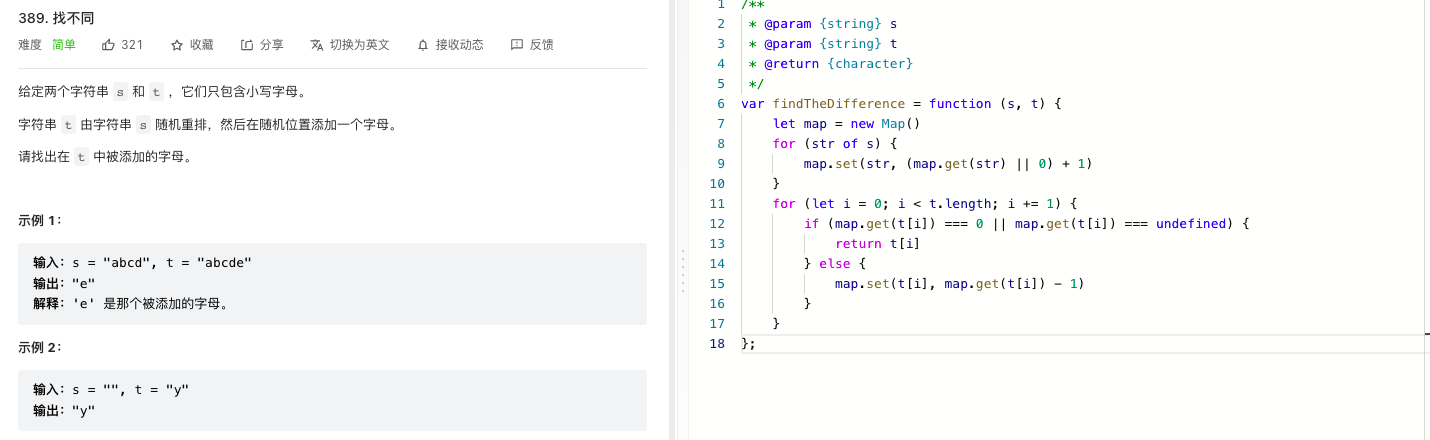Click the 示例 1 heading
Image resolution: width=1430 pixels, height=440 pixels.
40,219
